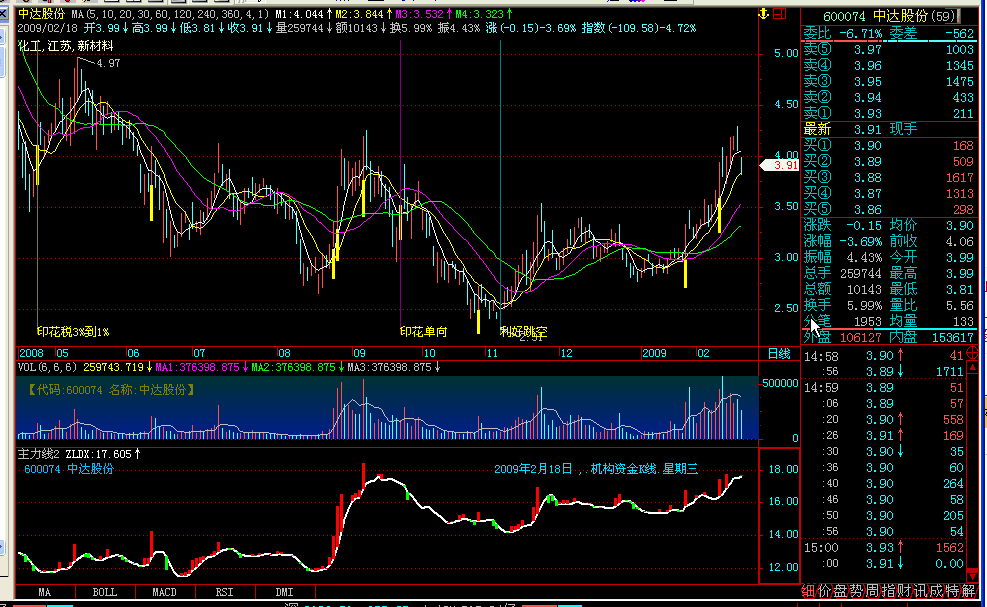The image size is (987, 607).
Task: Click the 买① 3.90 bid row
Action: tap(889, 145)
